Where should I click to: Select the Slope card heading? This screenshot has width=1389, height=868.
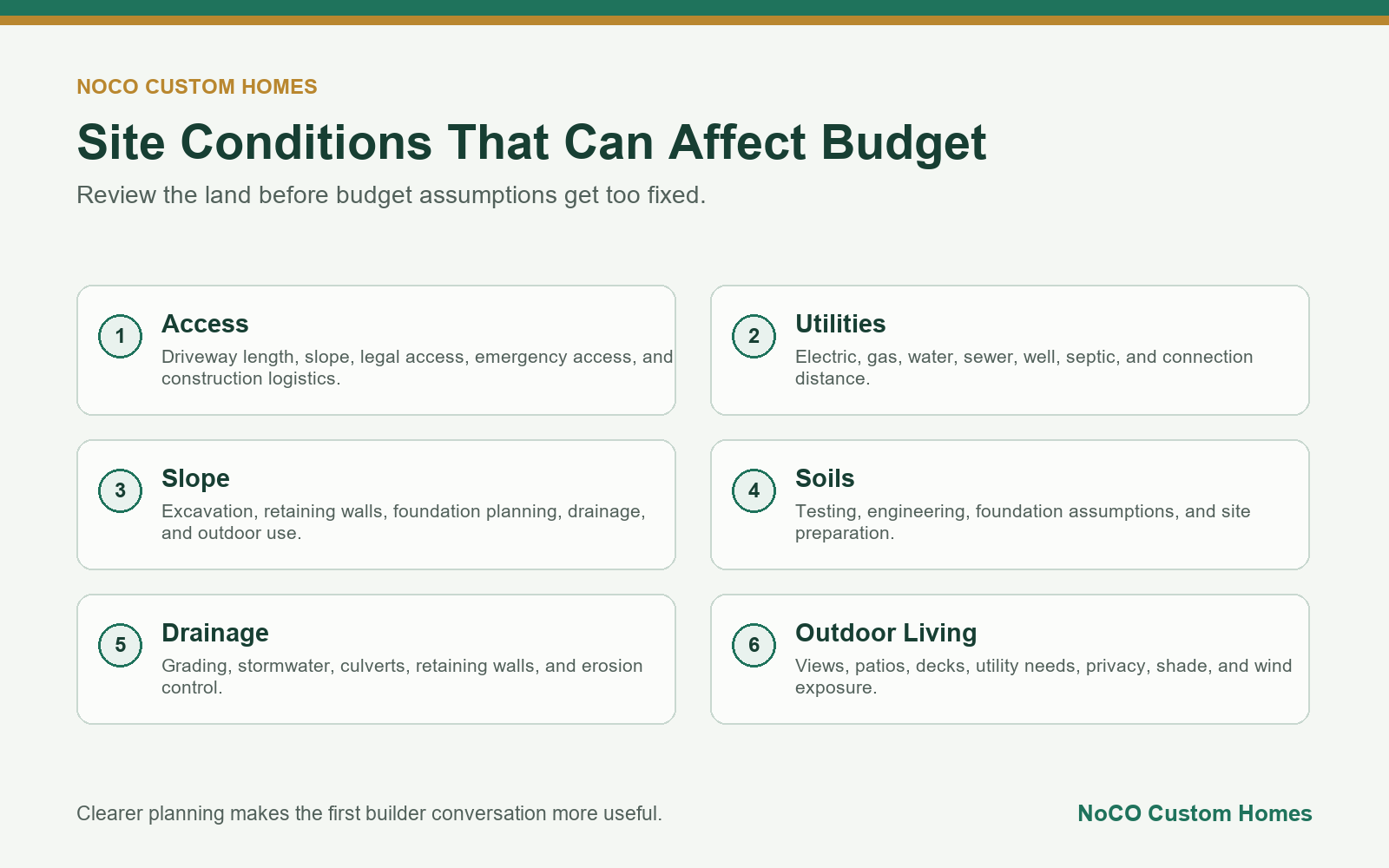[x=195, y=478]
